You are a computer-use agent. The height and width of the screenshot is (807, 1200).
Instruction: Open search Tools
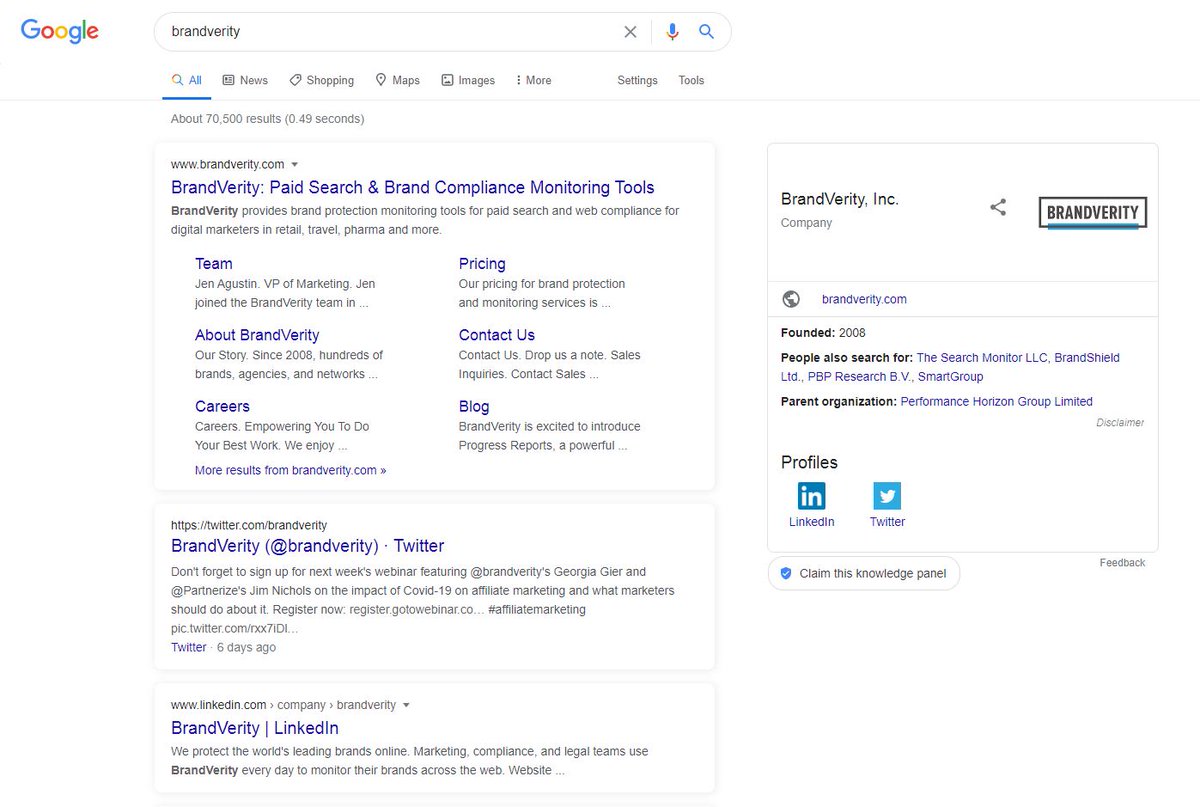click(x=691, y=80)
